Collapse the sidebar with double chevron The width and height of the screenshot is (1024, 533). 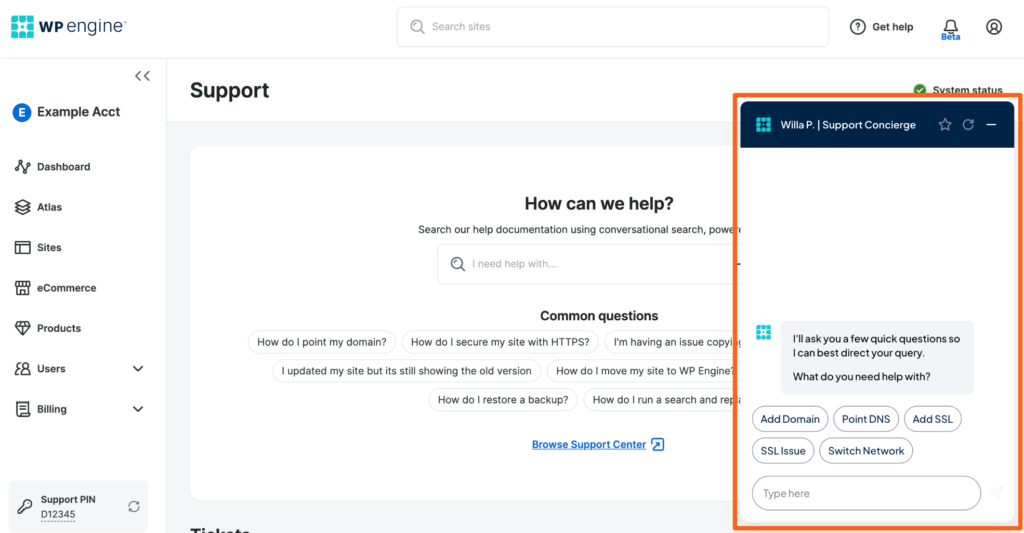[x=142, y=76]
